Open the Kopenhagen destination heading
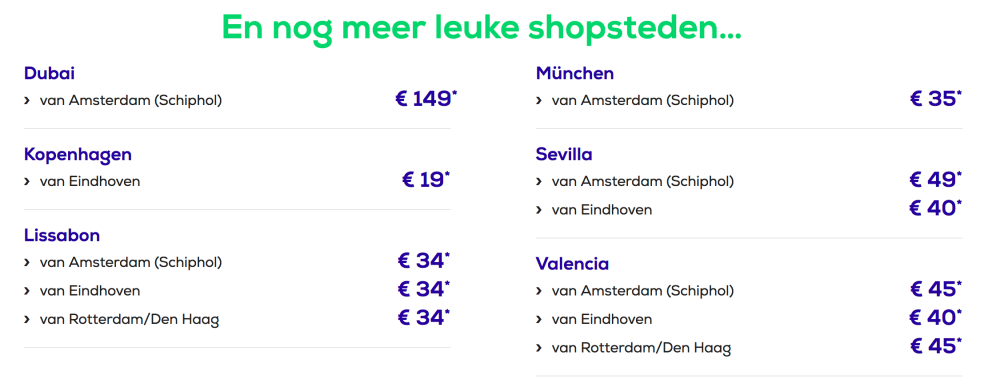This screenshot has width=1000, height=388. [x=78, y=154]
